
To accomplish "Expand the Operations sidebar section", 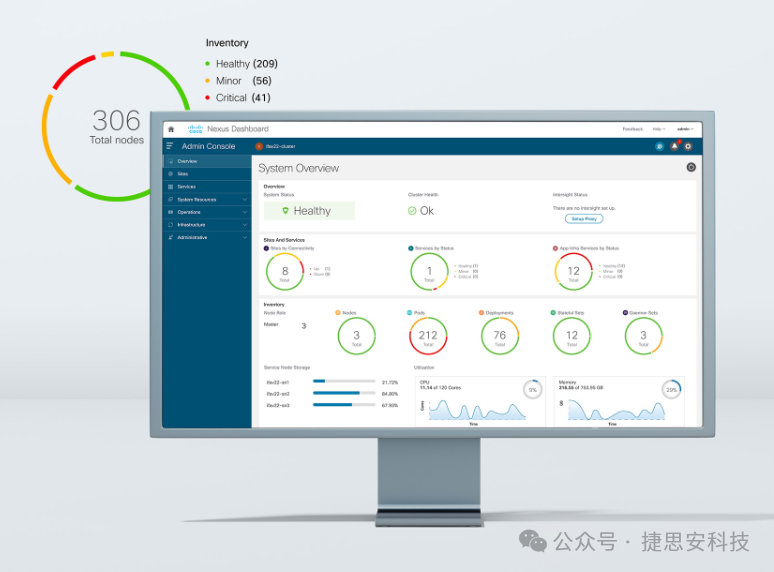I will 206,212.
